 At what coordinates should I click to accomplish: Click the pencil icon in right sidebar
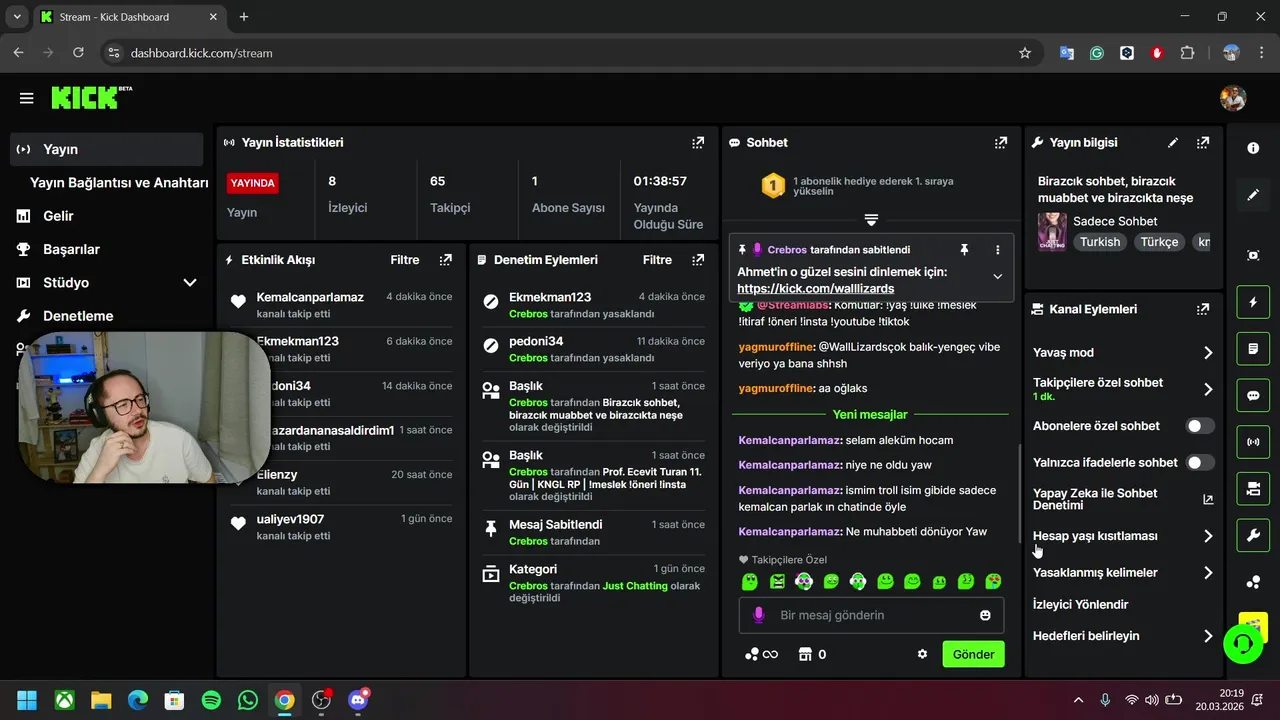(1253, 195)
